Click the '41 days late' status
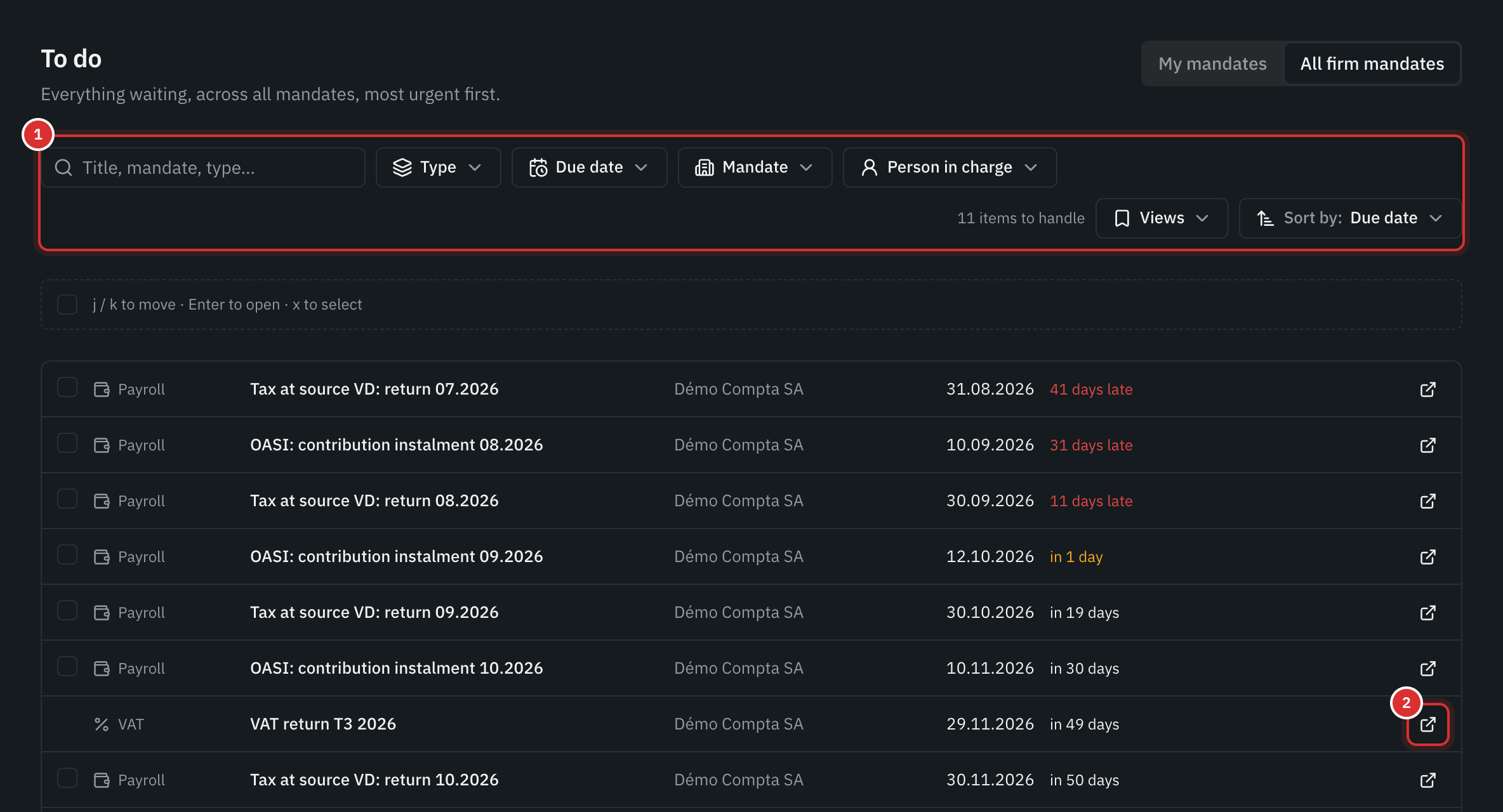 (x=1091, y=389)
